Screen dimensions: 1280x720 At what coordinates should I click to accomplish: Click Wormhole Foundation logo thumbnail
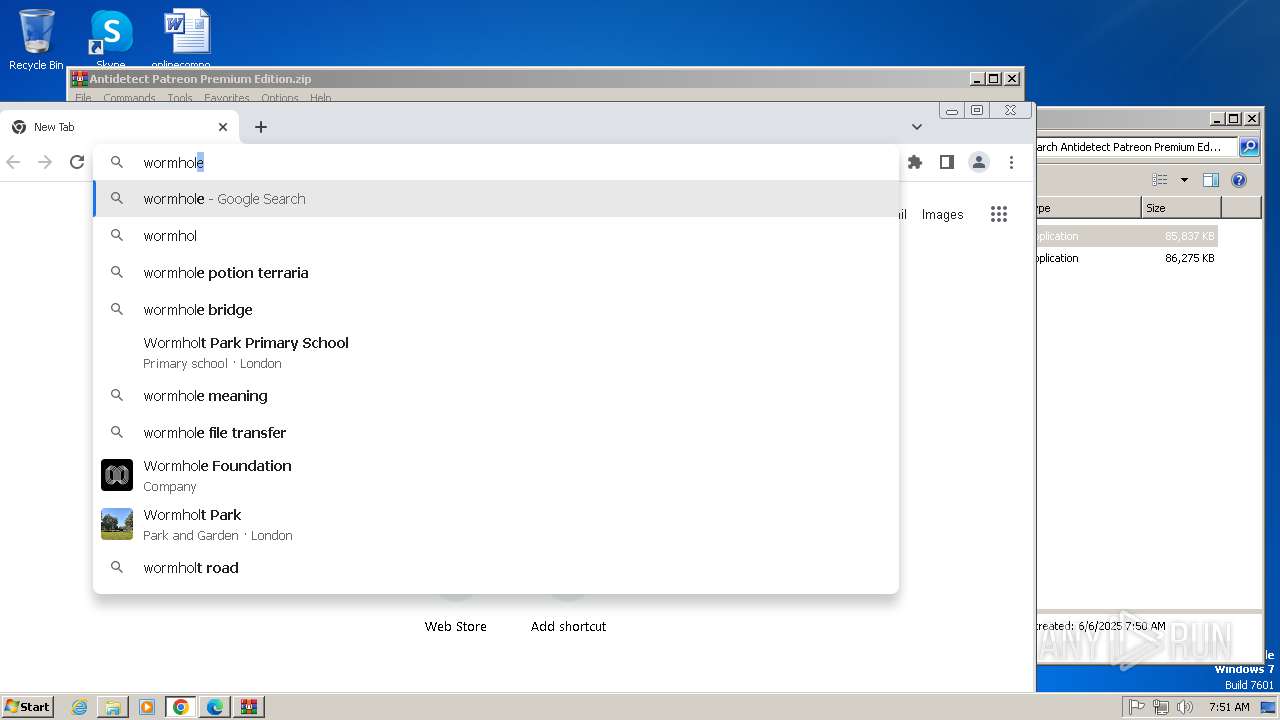click(117, 475)
